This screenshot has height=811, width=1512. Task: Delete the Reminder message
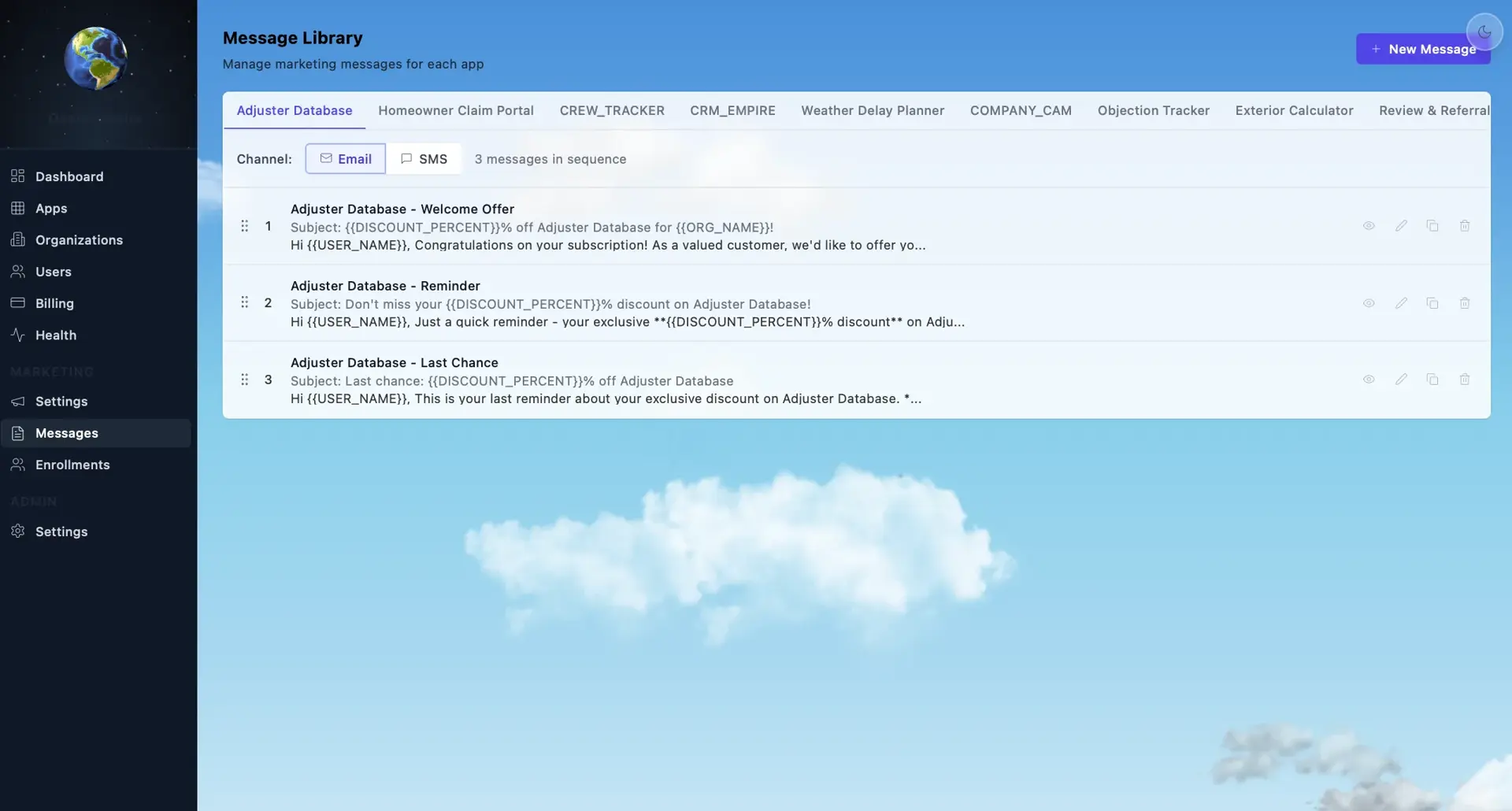click(1465, 303)
